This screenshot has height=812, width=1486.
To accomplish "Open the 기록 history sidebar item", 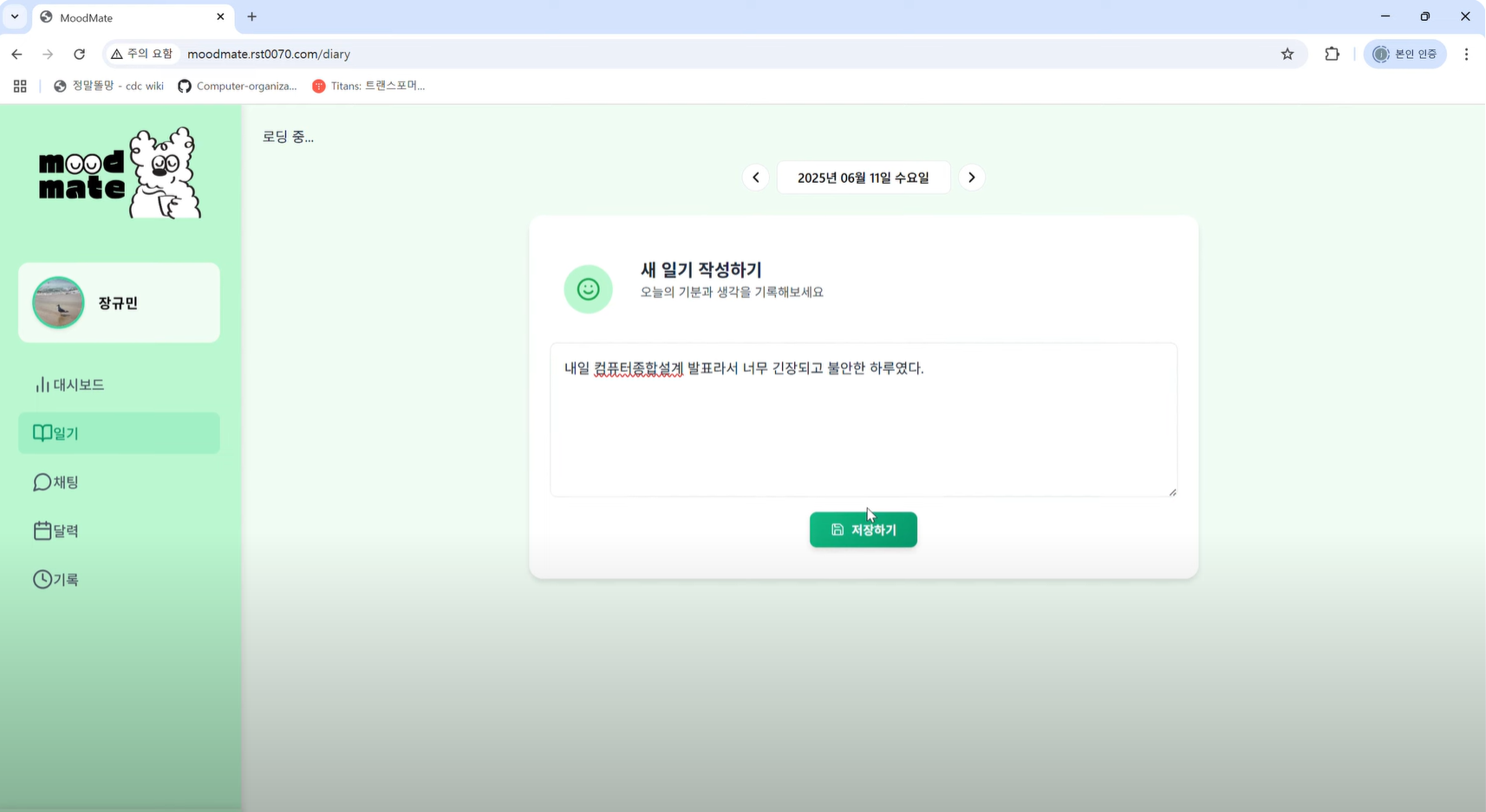I will click(x=56, y=579).
